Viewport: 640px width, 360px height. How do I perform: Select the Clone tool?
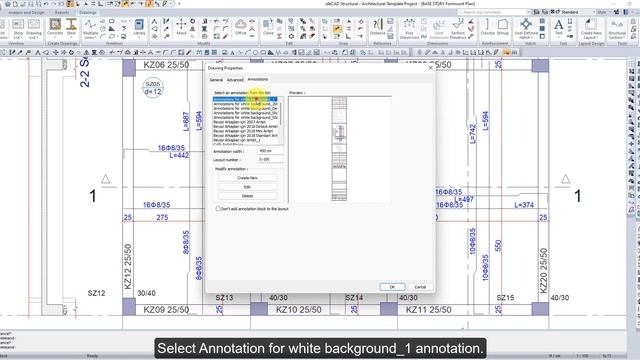click(268, 27)
